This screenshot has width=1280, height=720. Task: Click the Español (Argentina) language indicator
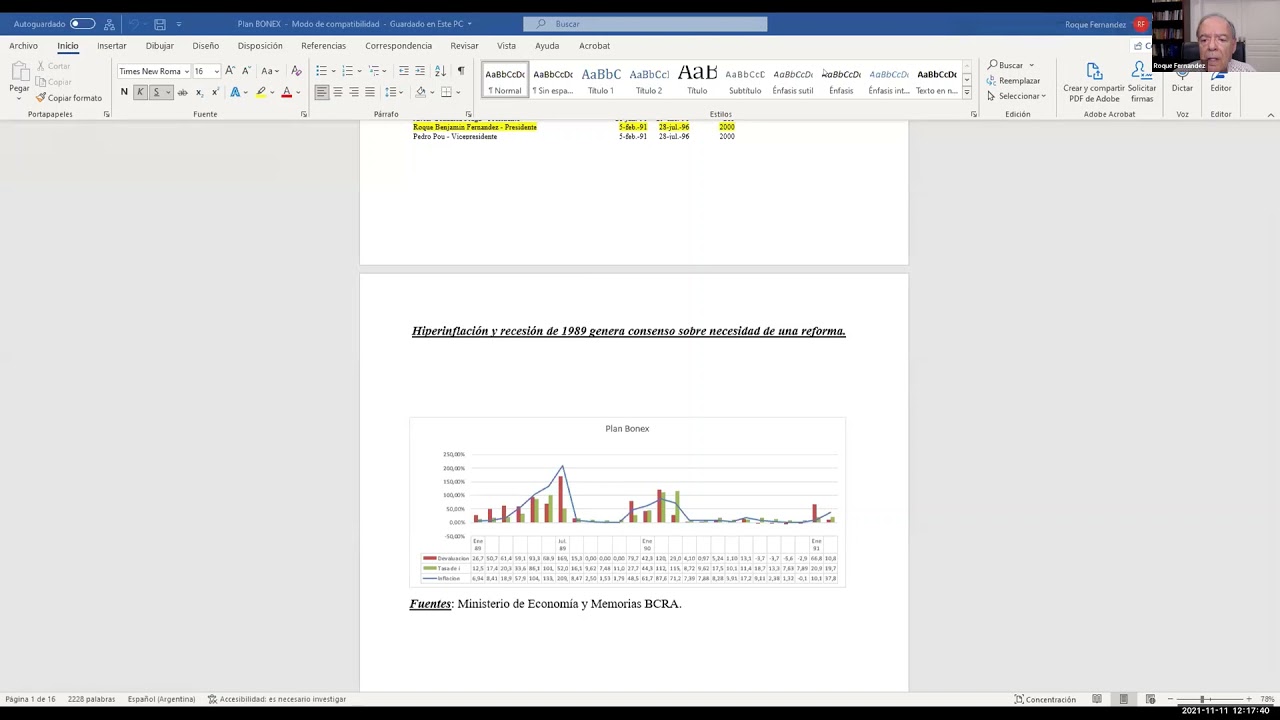161,699
